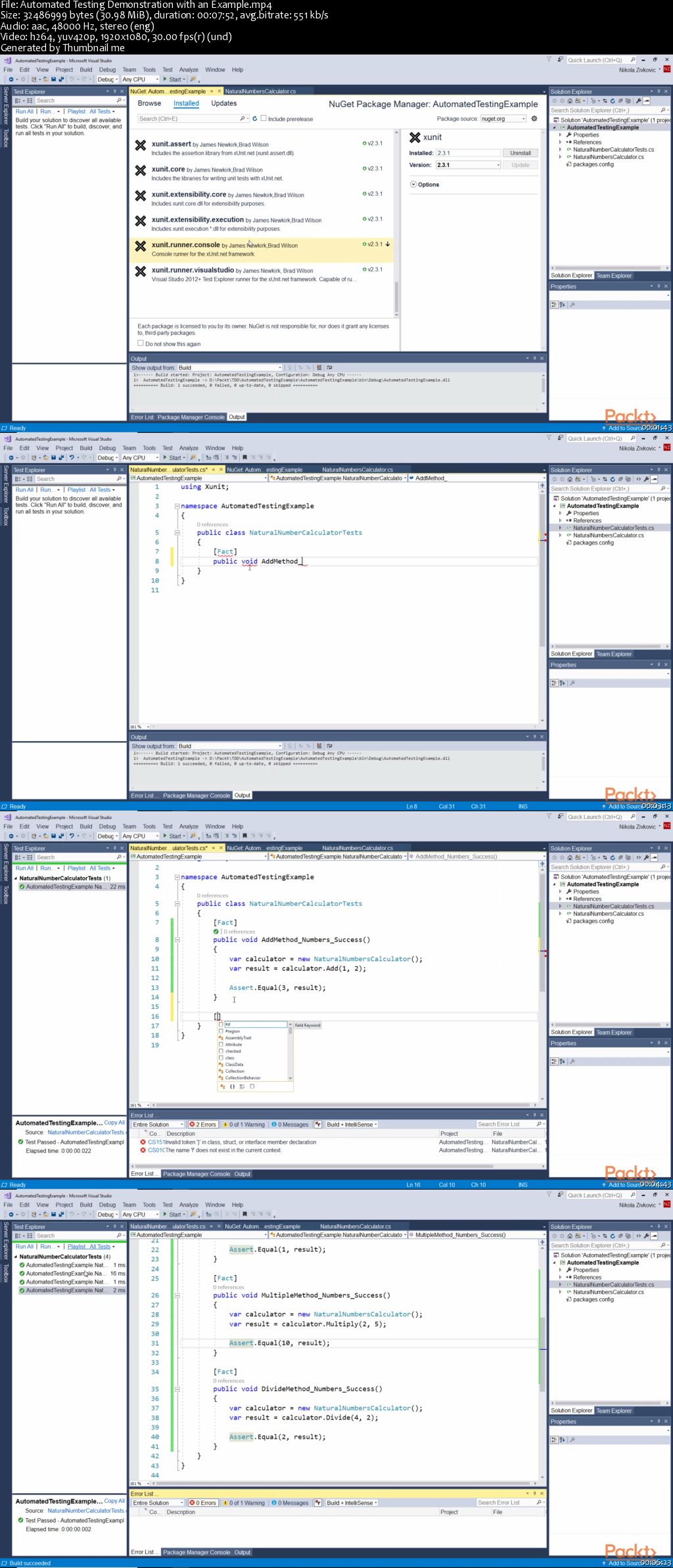Click green passed icon of the 16 ms test
673x1568 pixels.
click(22, 1273)
